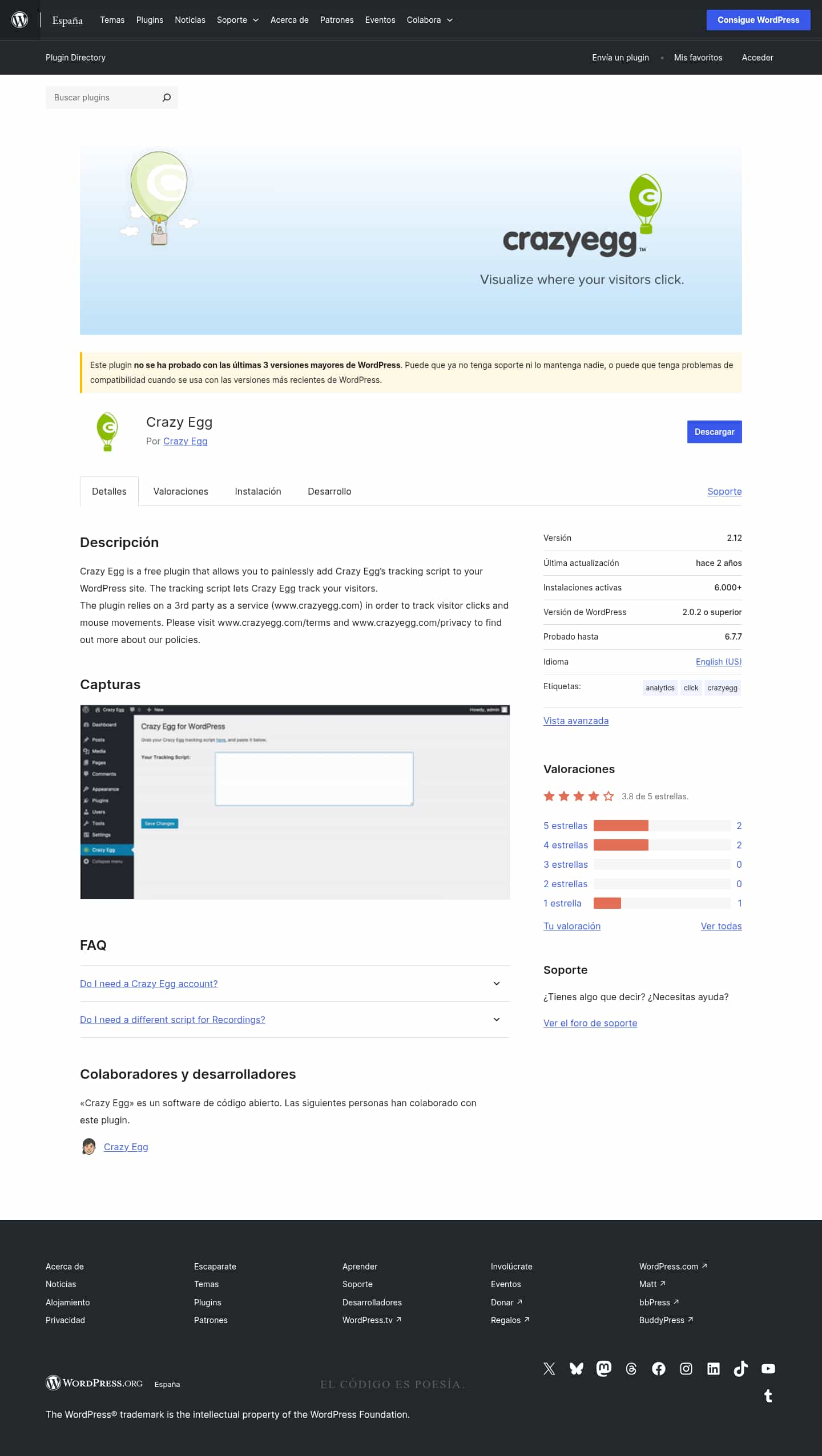The height and width of the screenshot is (1456, 822).
Task: Open Ver el foro de soporte link
Action: pyautogui.click(x=590, y=1023)
